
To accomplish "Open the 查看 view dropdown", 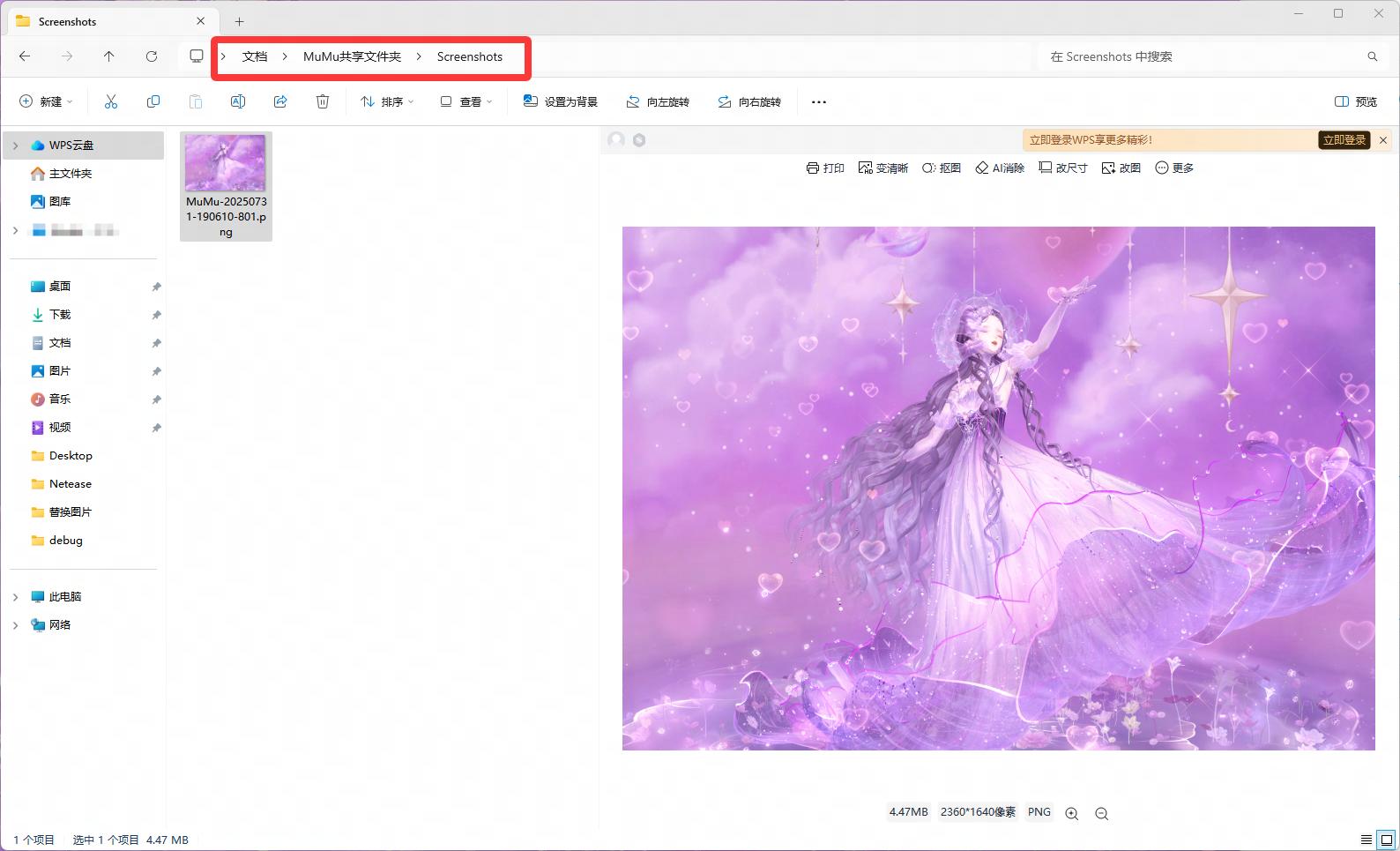I will (x=466, y=101).
